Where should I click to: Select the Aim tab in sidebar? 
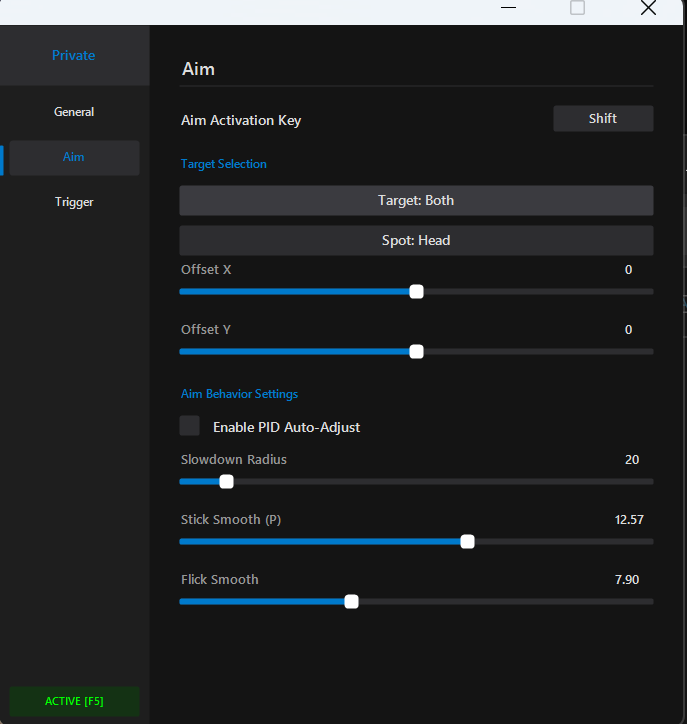74,158
